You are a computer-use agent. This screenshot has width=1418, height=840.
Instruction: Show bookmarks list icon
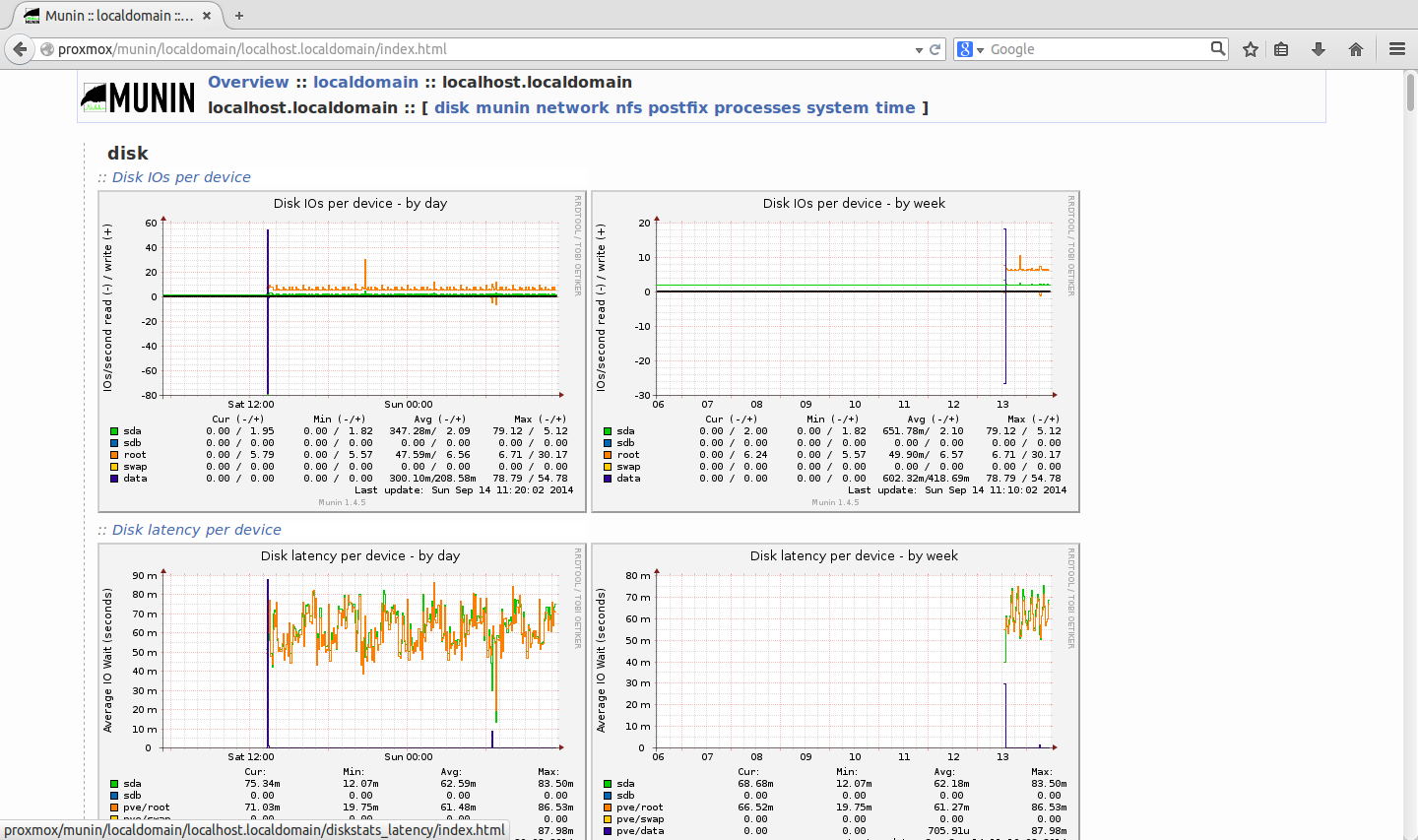point(1281,49)
